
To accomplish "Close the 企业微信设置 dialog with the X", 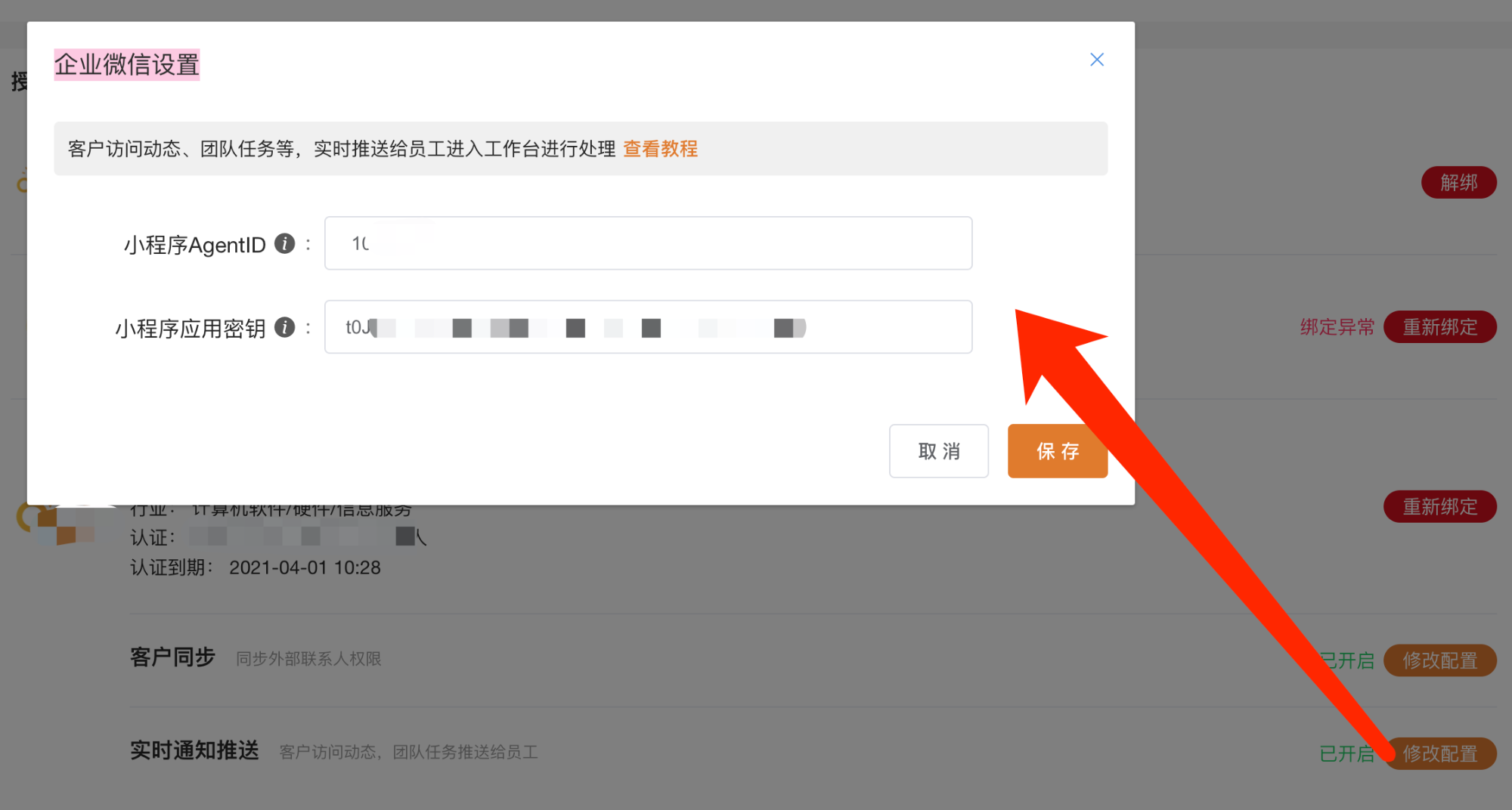I will tap(1096, 60).
